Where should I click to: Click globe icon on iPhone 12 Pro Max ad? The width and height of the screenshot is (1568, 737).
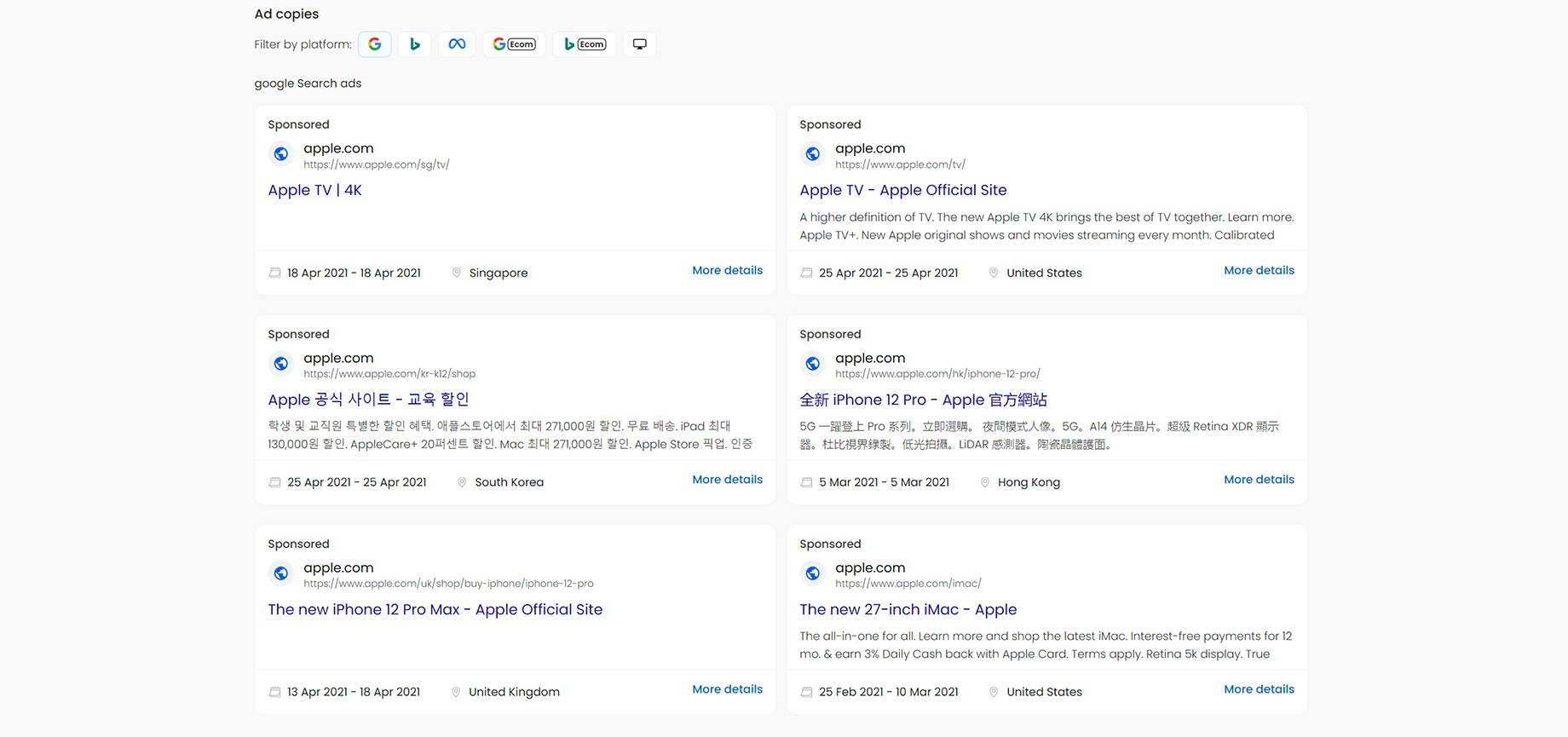(281, 573)
